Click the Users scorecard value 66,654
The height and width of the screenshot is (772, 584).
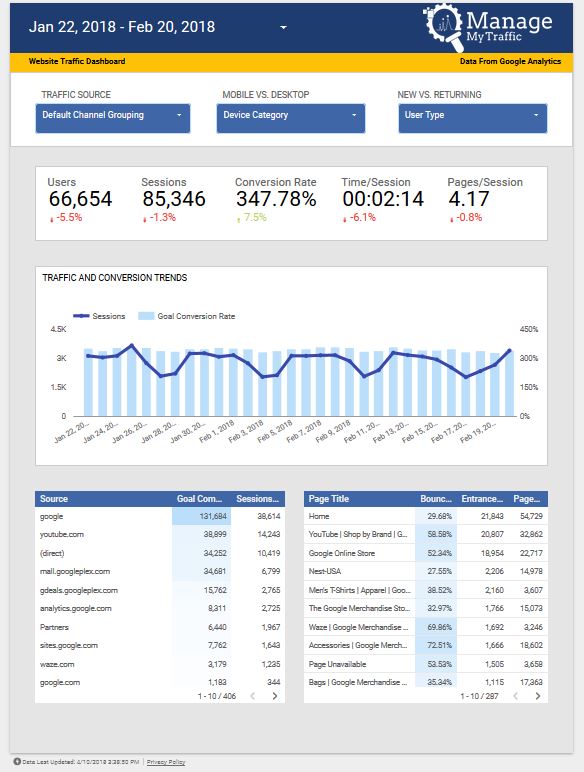pyautogui.click(x=80, y=199)
